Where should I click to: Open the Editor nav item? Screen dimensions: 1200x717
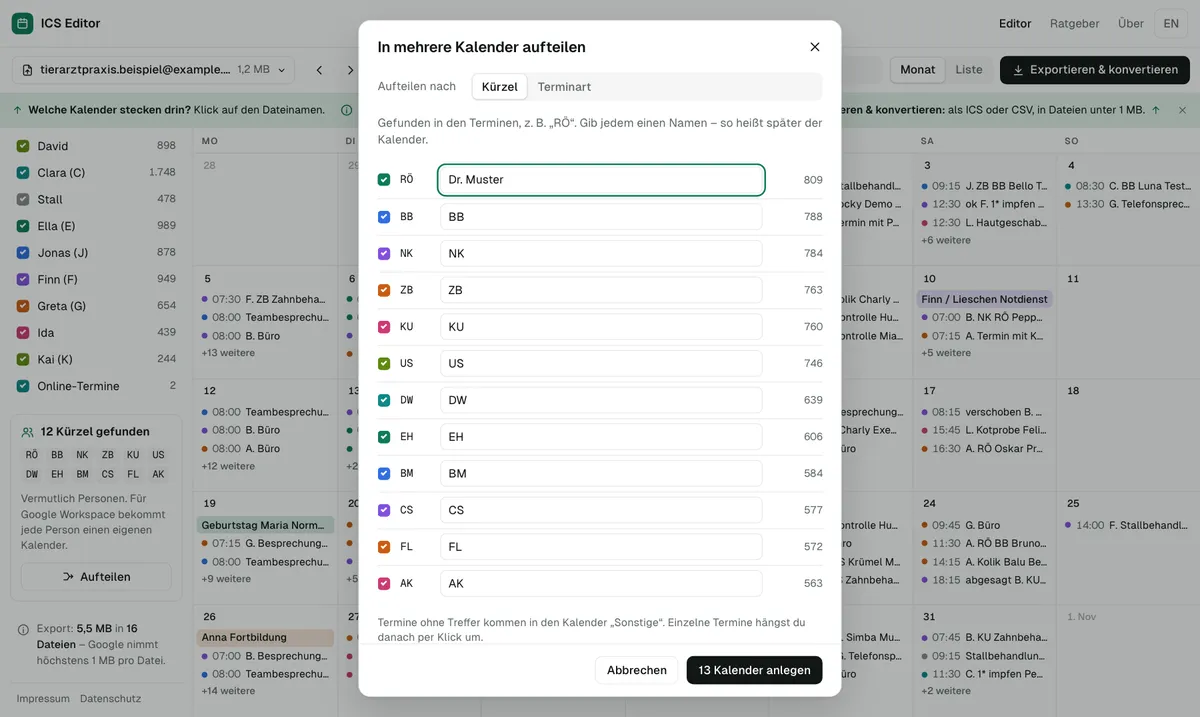click(x=1015, y=23)
